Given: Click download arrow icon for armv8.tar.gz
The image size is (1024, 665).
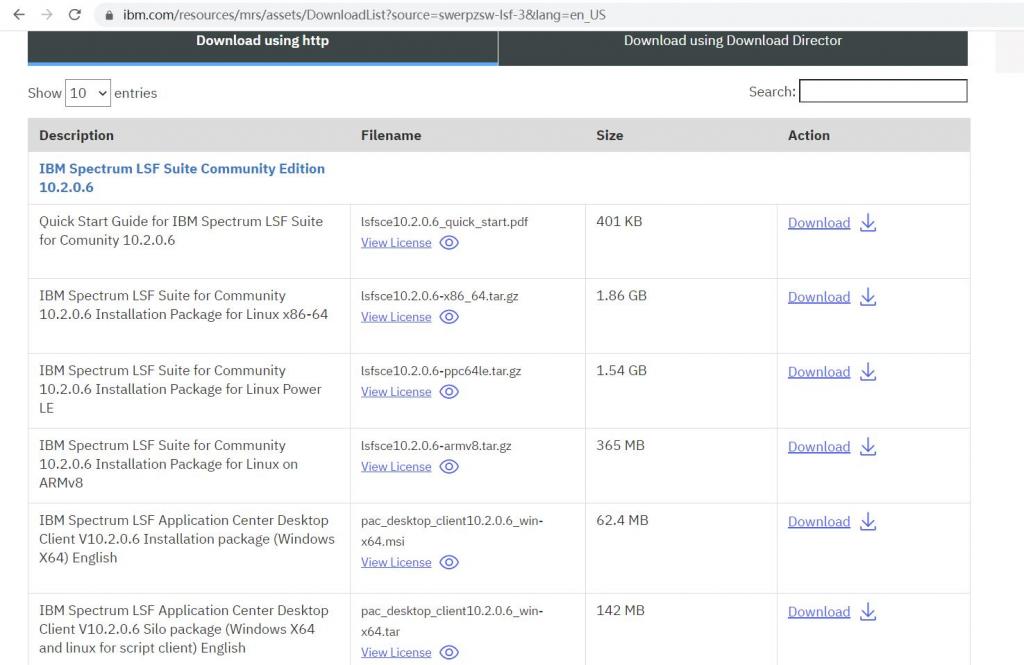Looking at the screenshot, I should 868,447.
